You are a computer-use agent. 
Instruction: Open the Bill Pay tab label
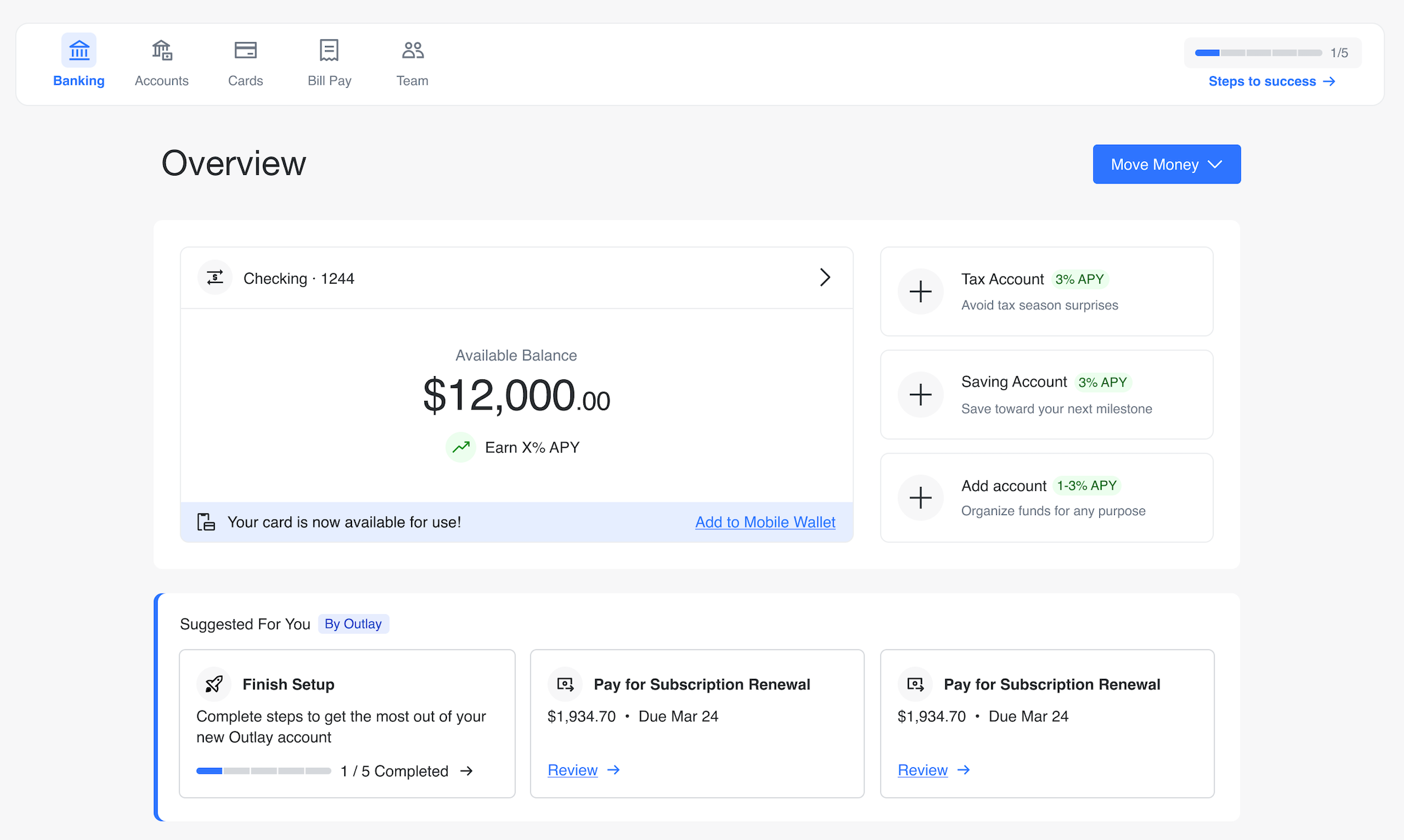330,81
